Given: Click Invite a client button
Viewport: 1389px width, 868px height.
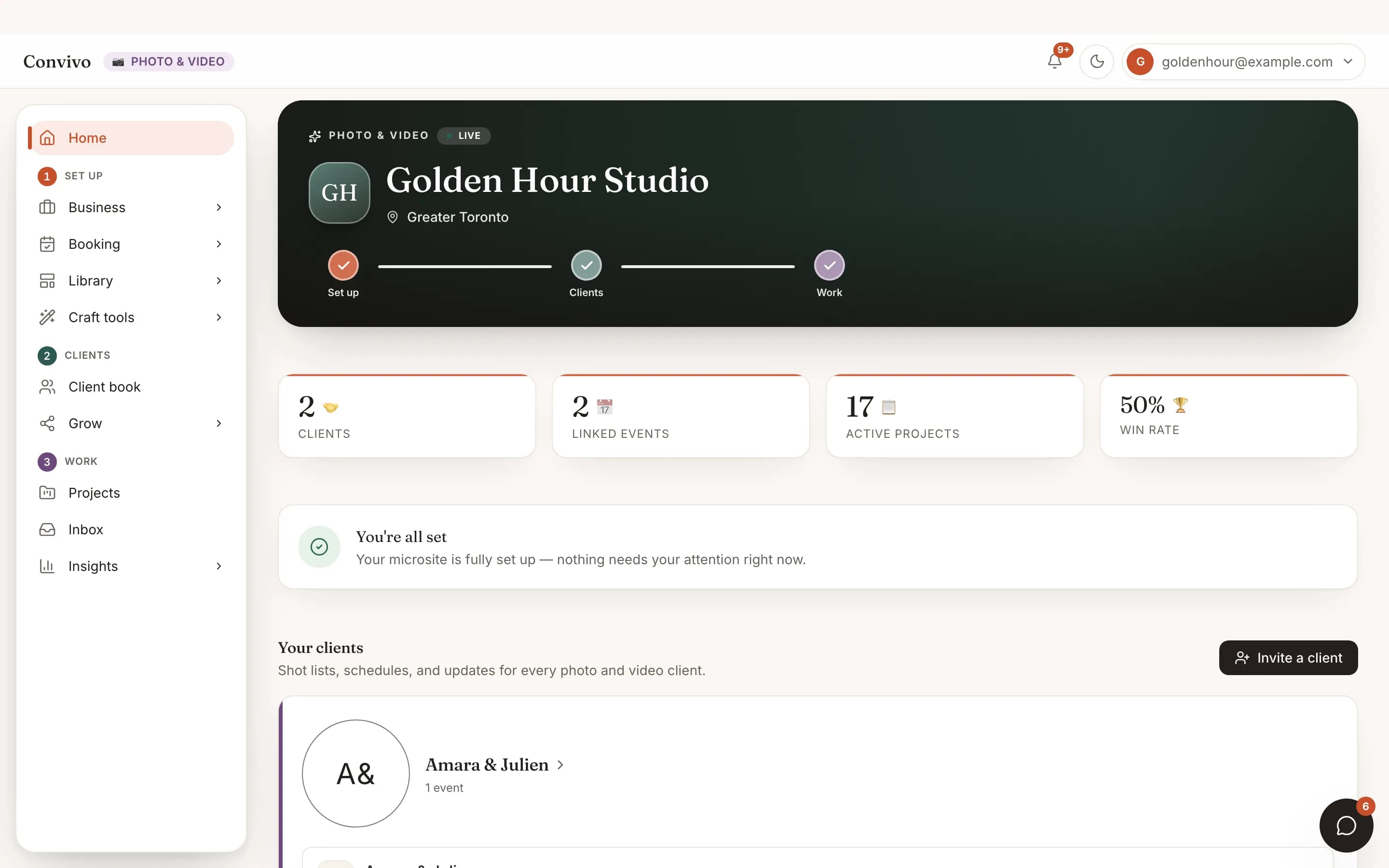Looking at the screenshot, I should point(1288,658).
